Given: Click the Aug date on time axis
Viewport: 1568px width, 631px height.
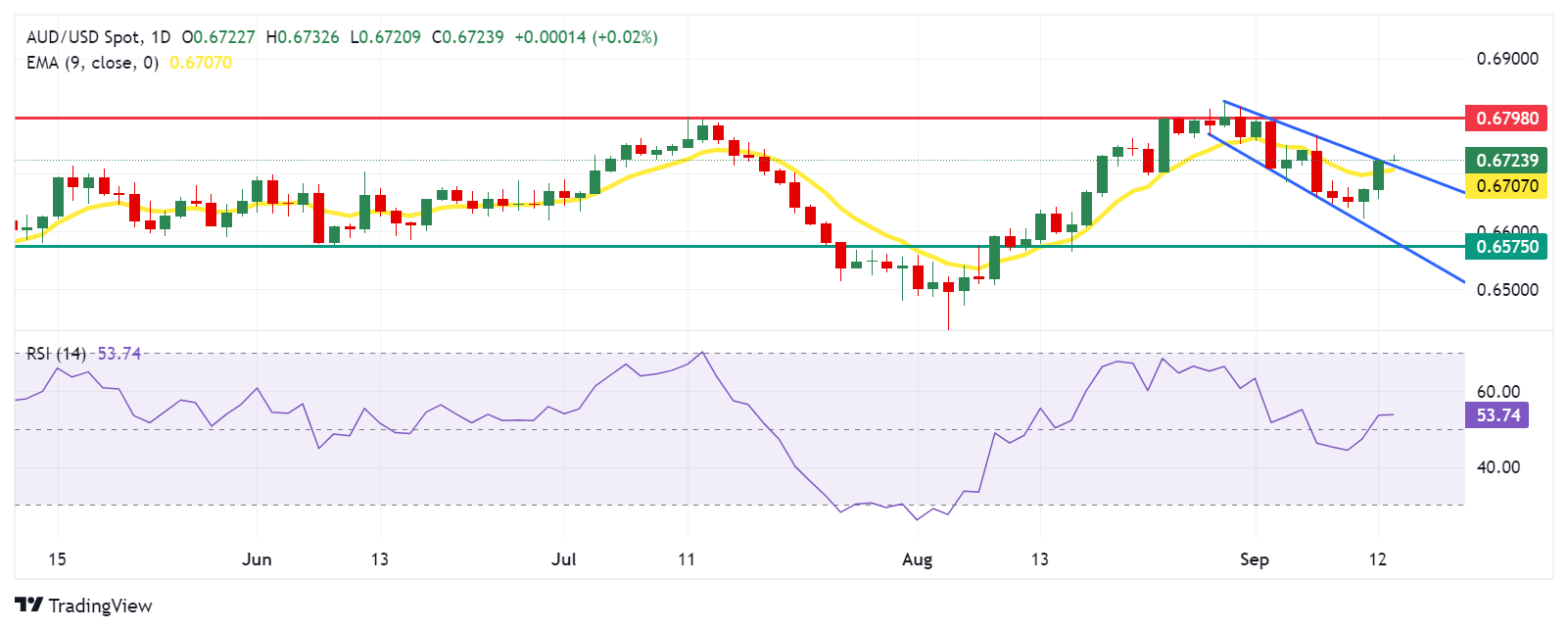Looking at the screenshot, I should 917,559.
